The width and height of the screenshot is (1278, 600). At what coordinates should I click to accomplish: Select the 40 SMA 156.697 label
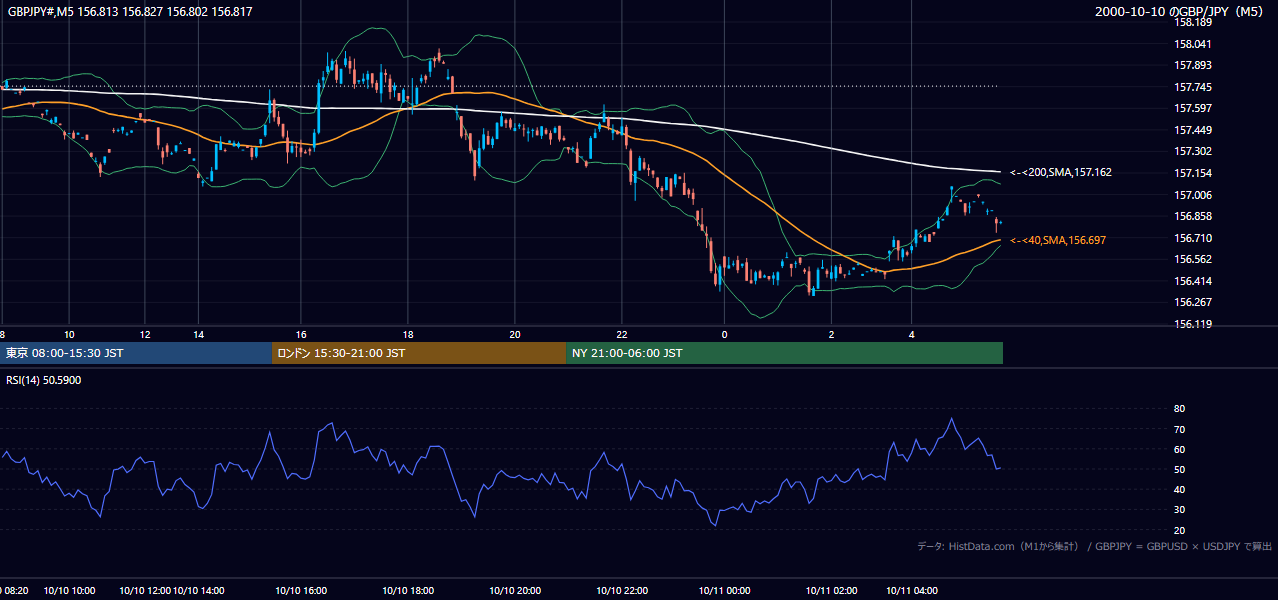[1058, 240]
